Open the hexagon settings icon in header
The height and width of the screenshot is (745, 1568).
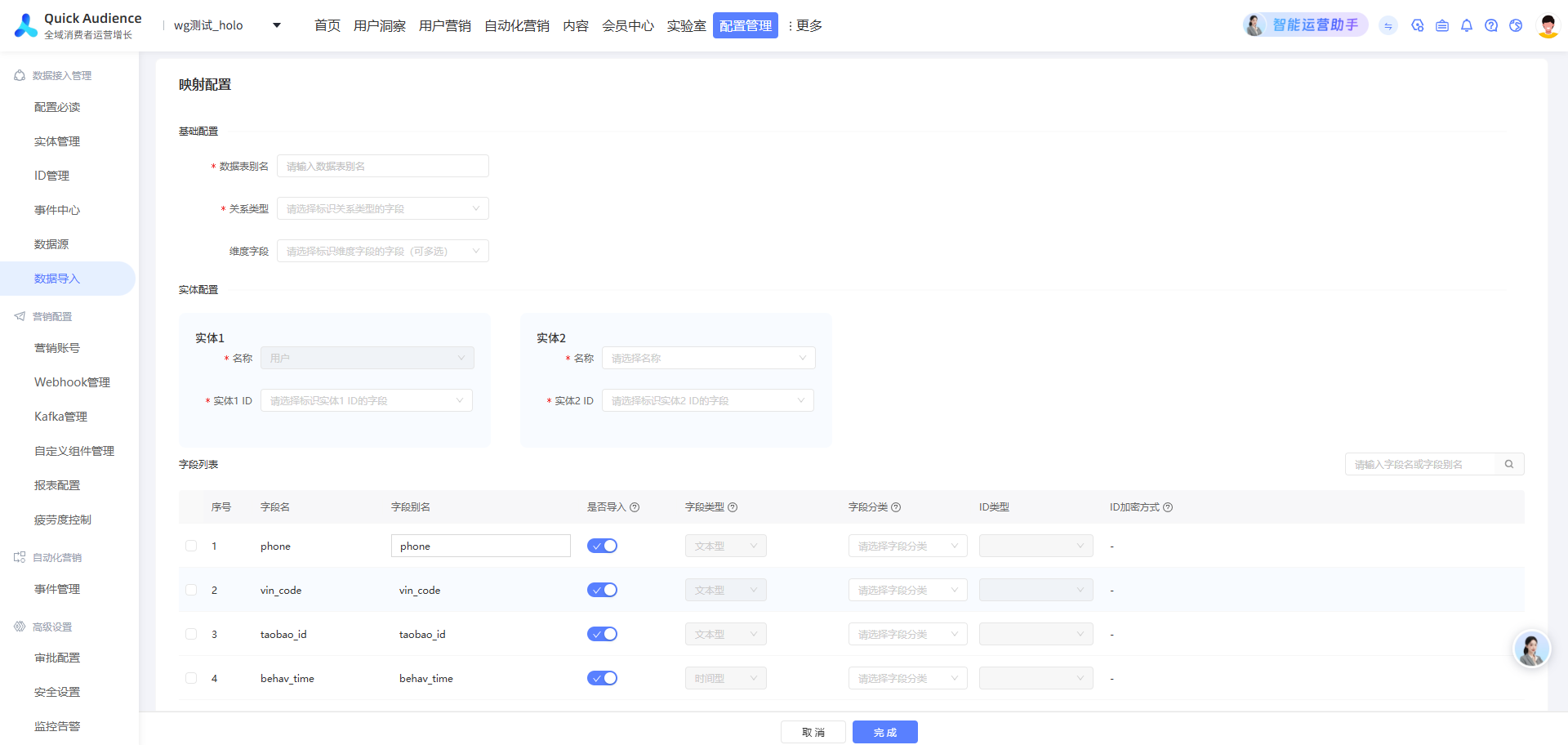pos(1418,26)
